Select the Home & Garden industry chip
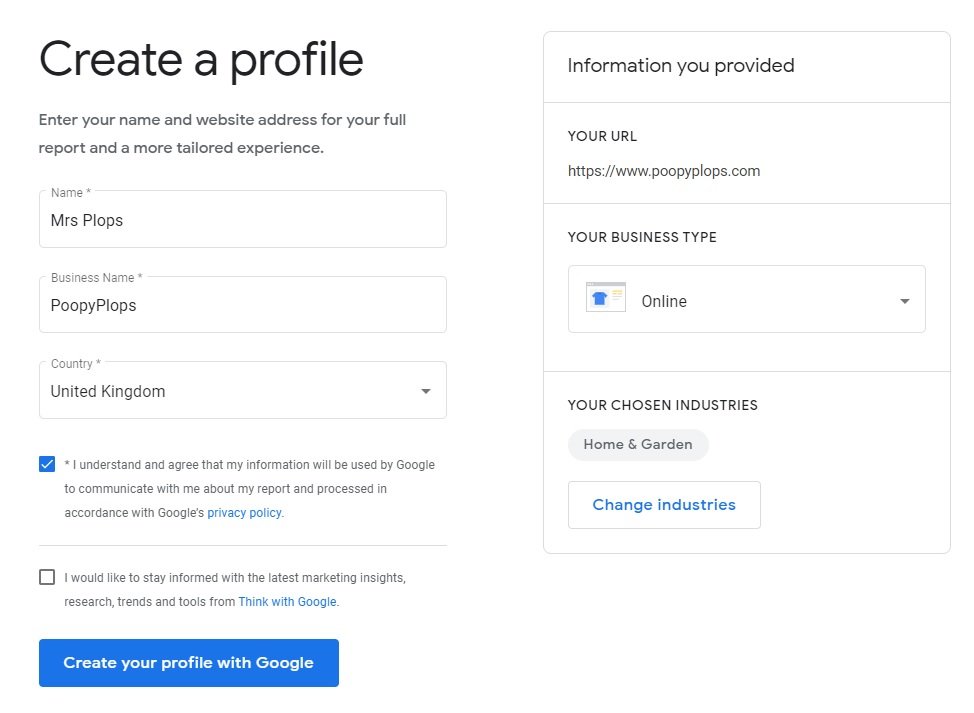Image resolution: width=974 pixels, height=713 pixels. [638, 445]
